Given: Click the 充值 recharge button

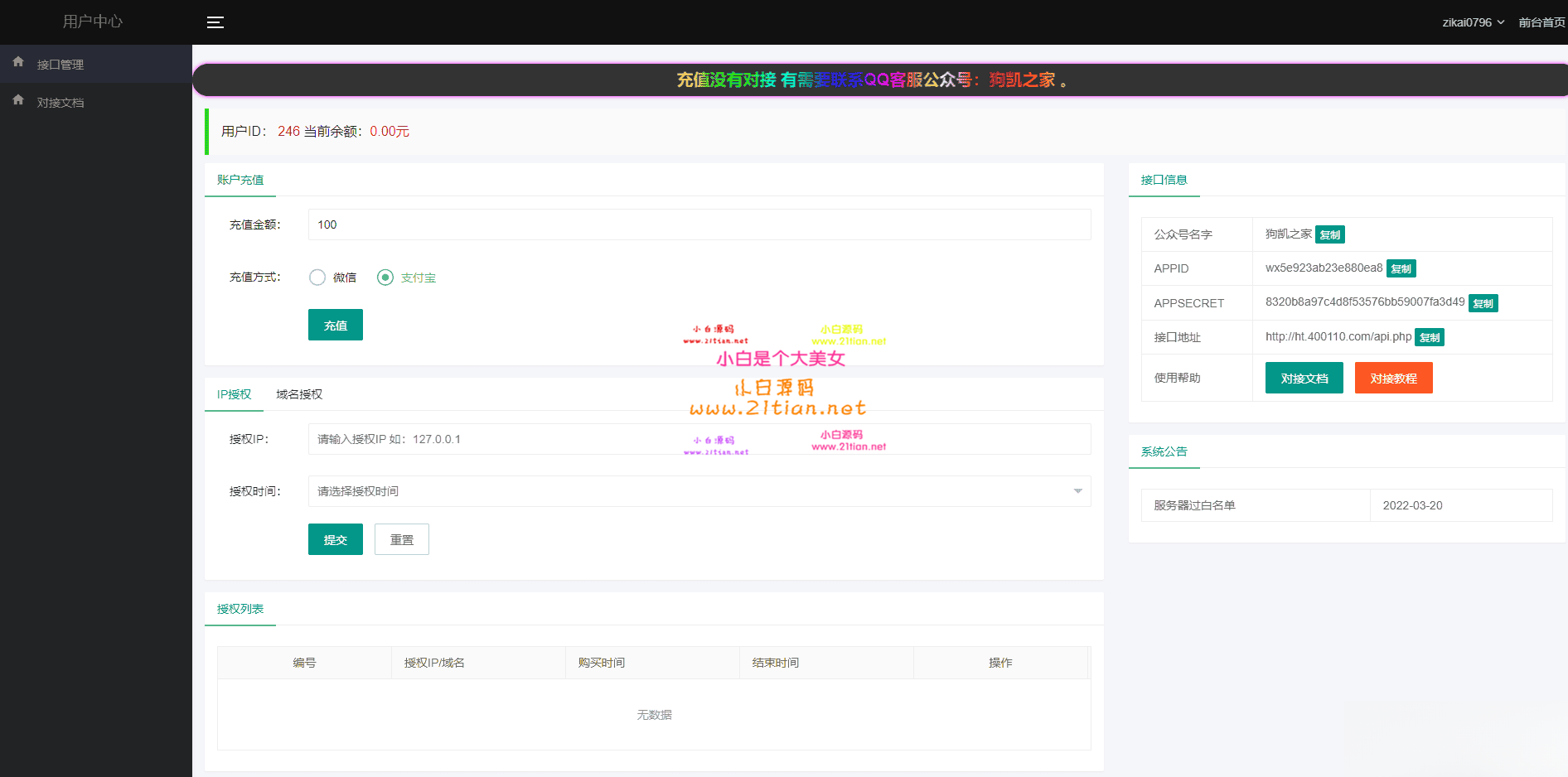Looking at the screenshot, I should (x=335, y=325).
